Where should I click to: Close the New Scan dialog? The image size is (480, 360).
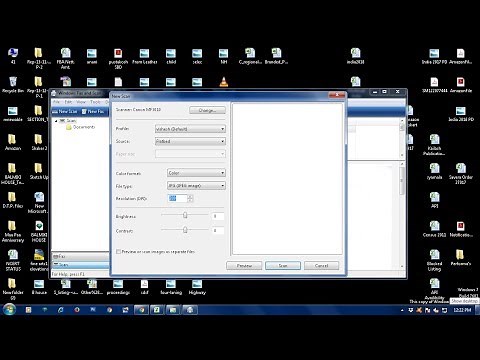pos(337,95)
